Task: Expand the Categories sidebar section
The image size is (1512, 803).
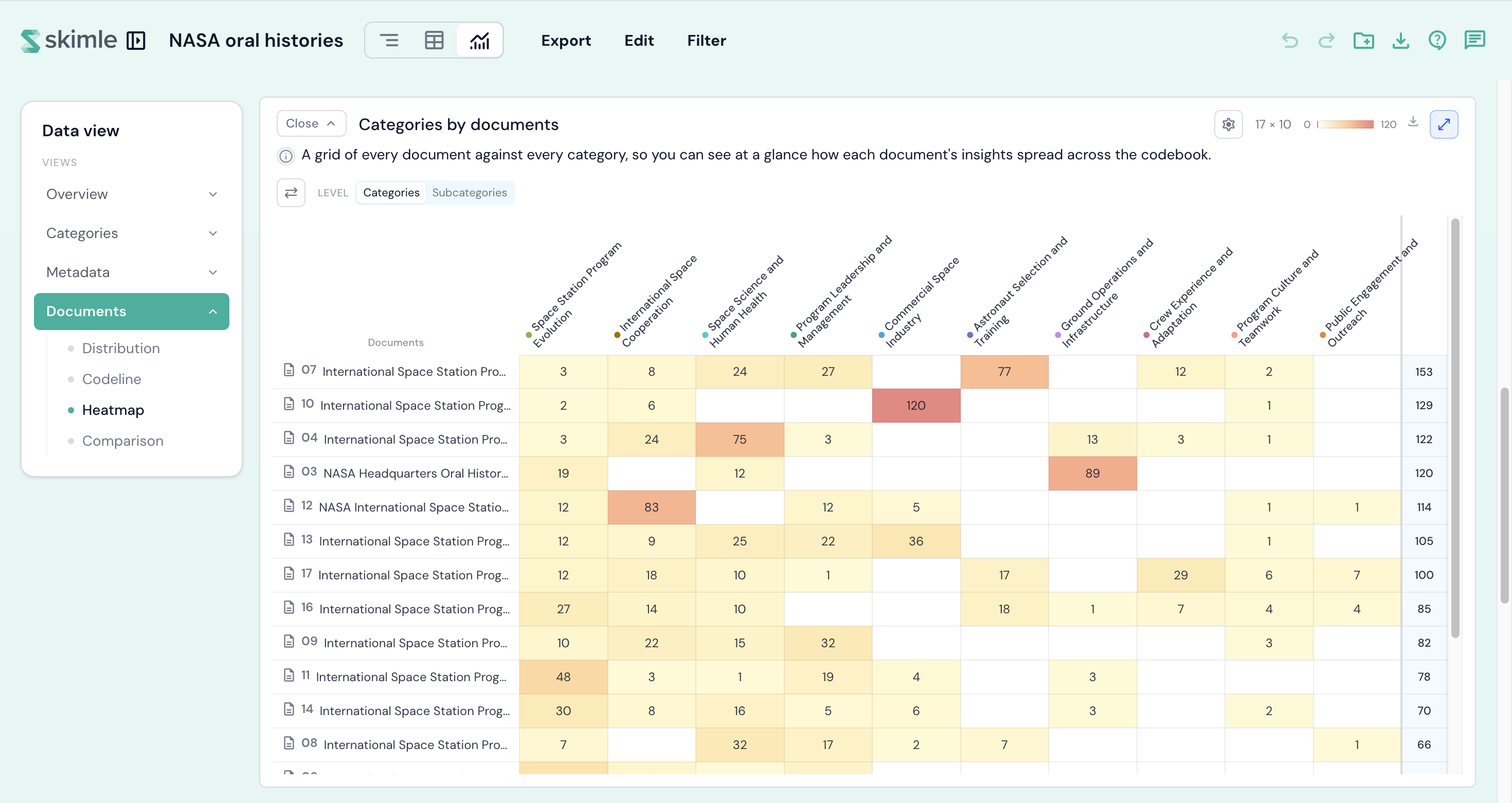Action: point(132,233)
